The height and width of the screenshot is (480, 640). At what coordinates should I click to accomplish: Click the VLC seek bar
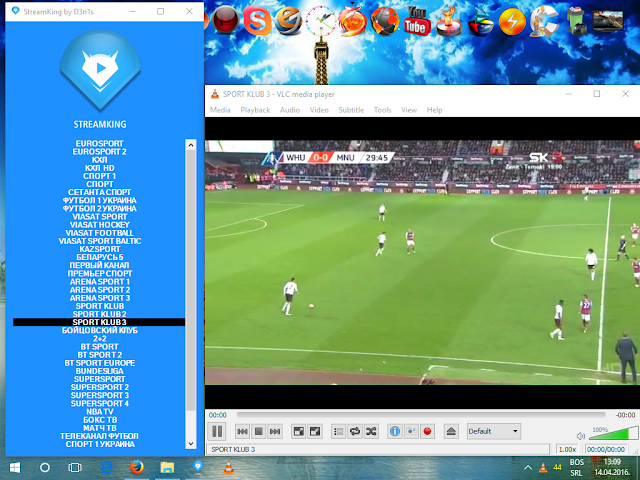click(x=420, y=415)
